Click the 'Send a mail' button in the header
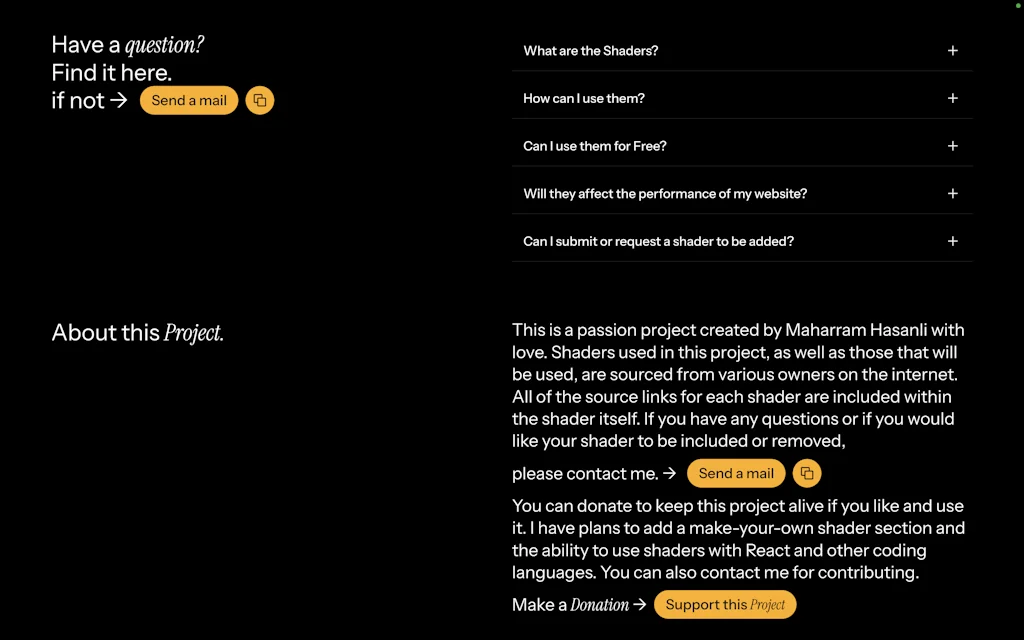 (x=188, y=100)
